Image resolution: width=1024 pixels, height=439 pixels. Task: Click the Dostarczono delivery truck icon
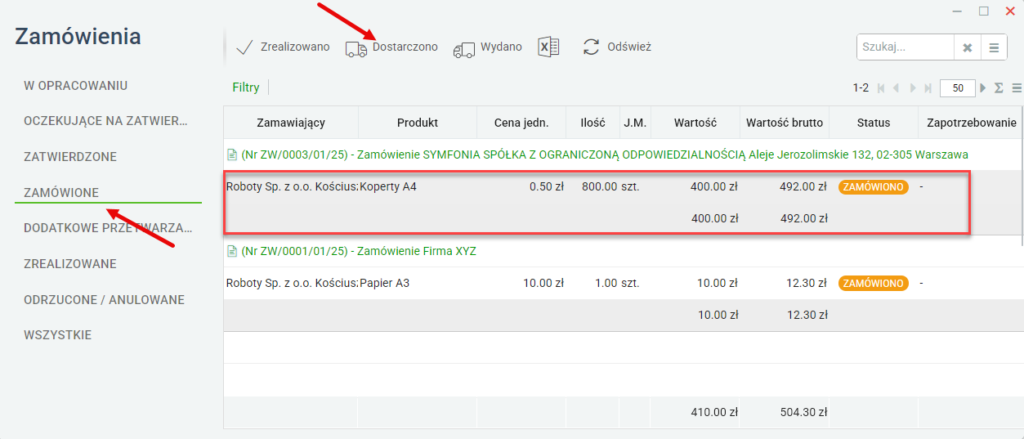pos(356,49)
